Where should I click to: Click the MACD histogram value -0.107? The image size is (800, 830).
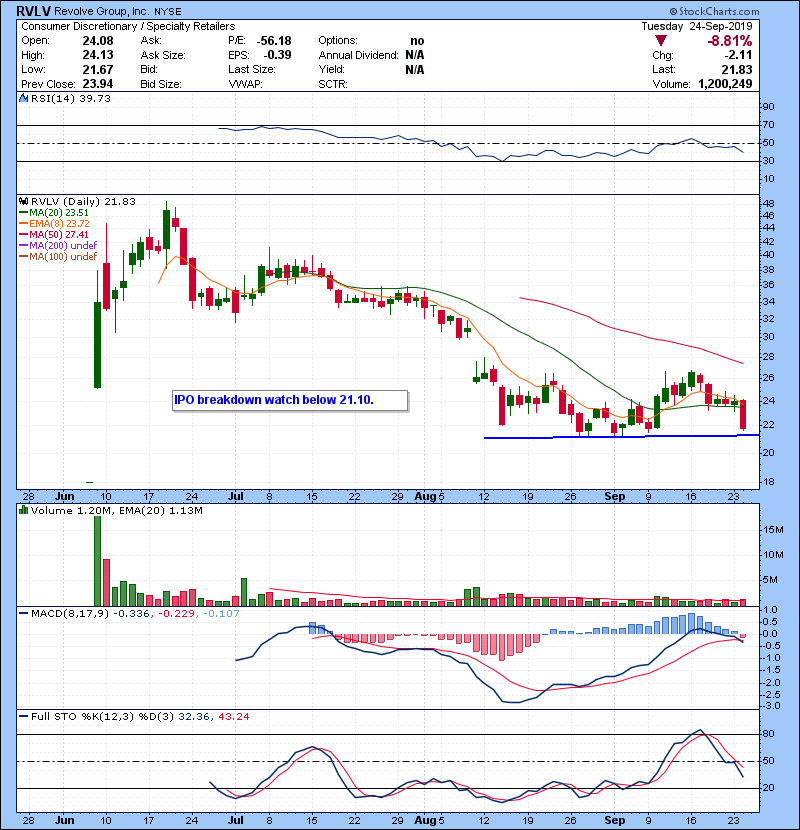pos(220,614)
